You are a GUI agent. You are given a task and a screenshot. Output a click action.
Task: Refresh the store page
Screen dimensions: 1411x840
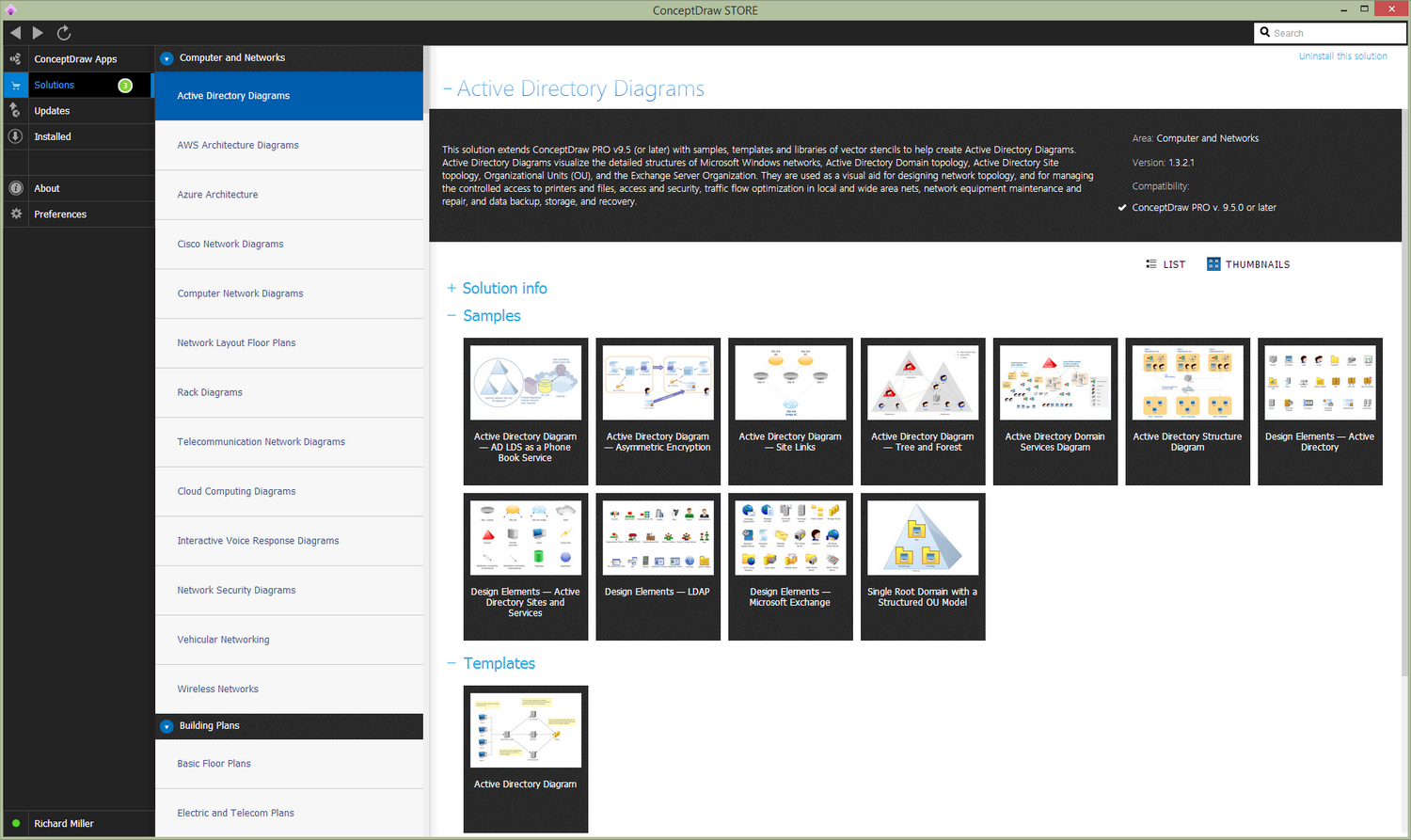pyautogui.click(x=64, y=33)
